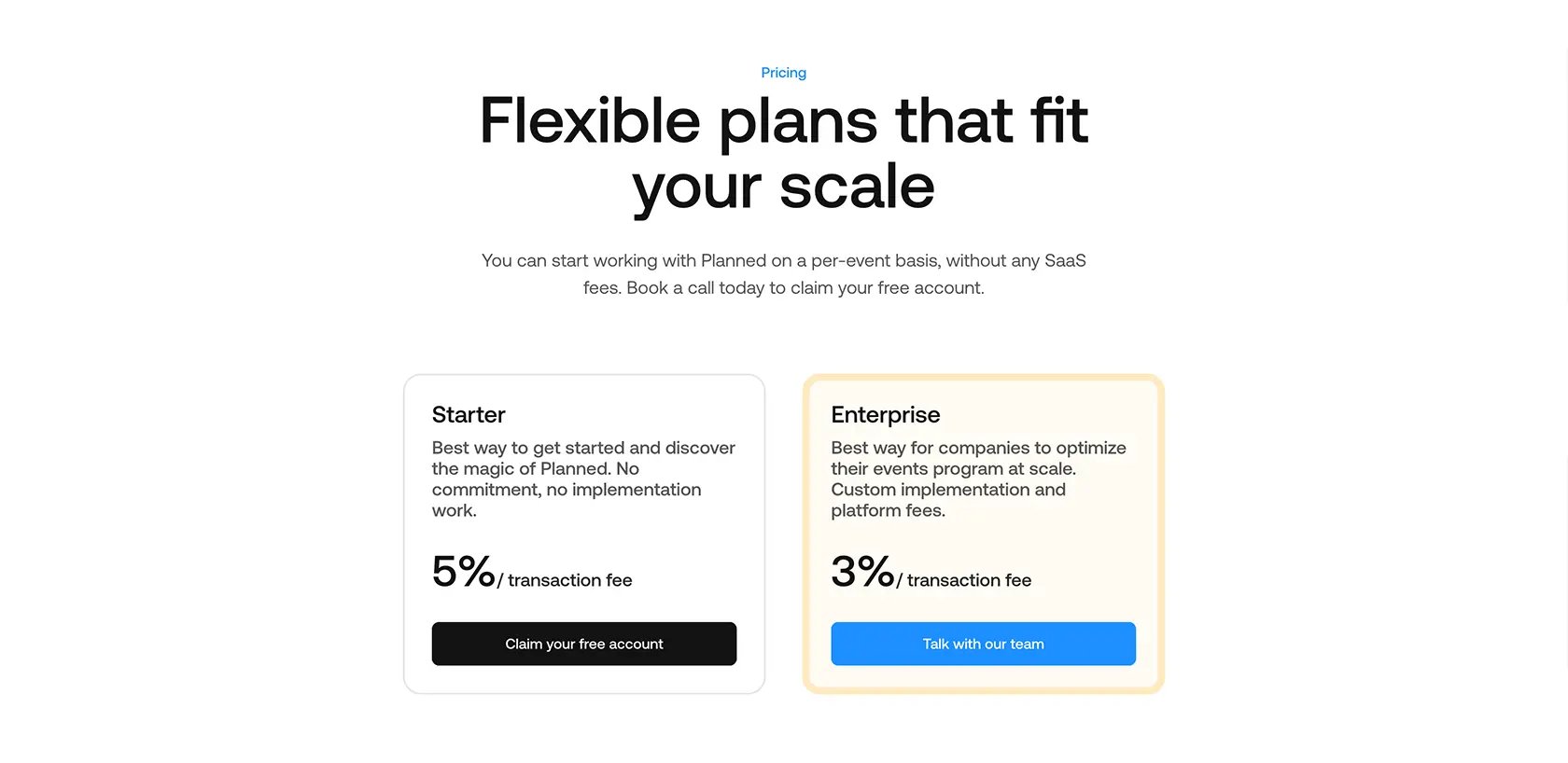
Task: Click the word "Planned" in the subheading
Action: coord(734,260)
